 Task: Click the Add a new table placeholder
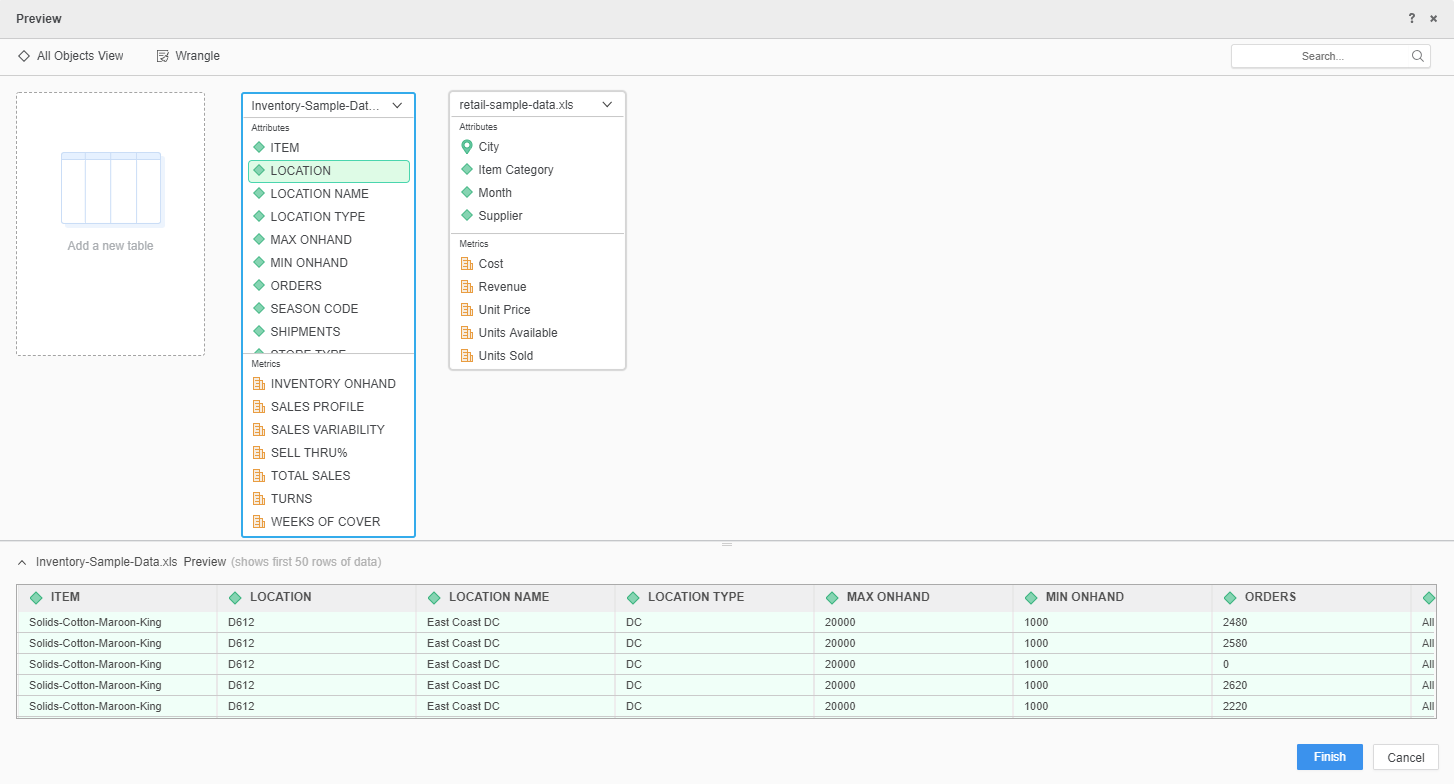coord(110,224)
